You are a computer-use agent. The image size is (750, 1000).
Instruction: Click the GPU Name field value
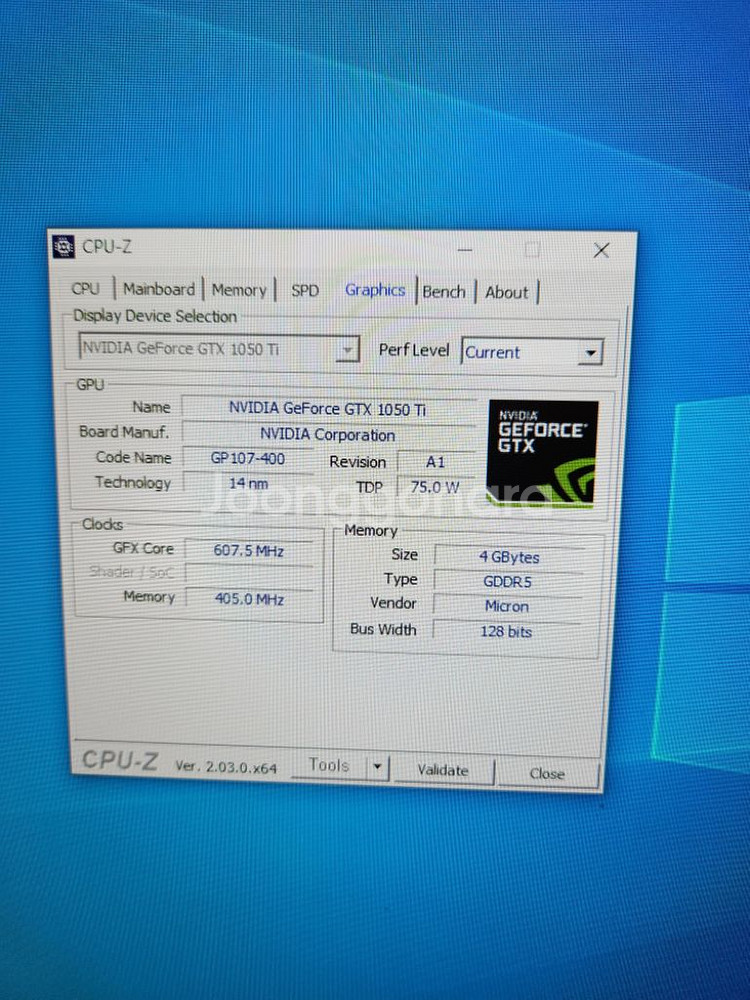(x=328, y=409)
